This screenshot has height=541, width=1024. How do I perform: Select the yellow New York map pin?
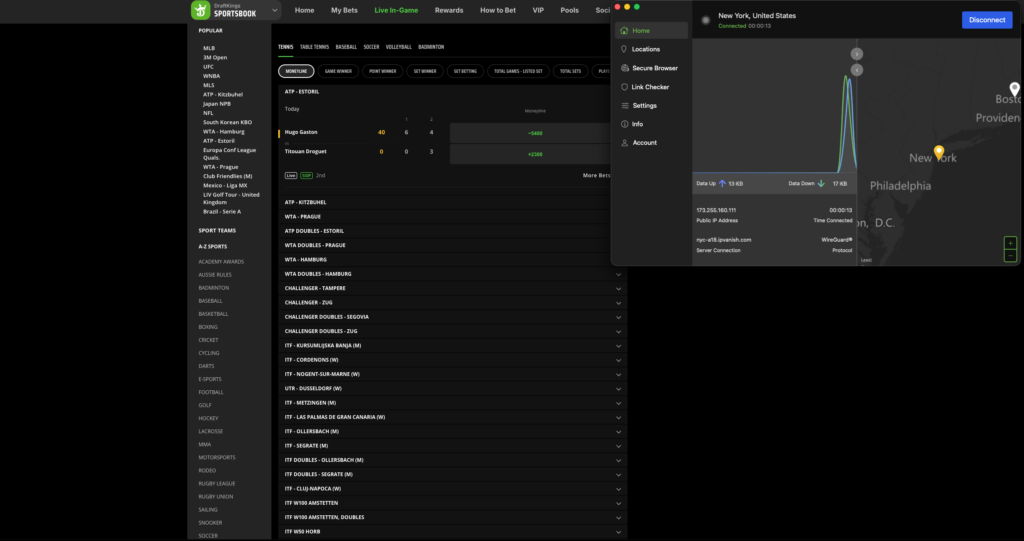pos(939,153)
